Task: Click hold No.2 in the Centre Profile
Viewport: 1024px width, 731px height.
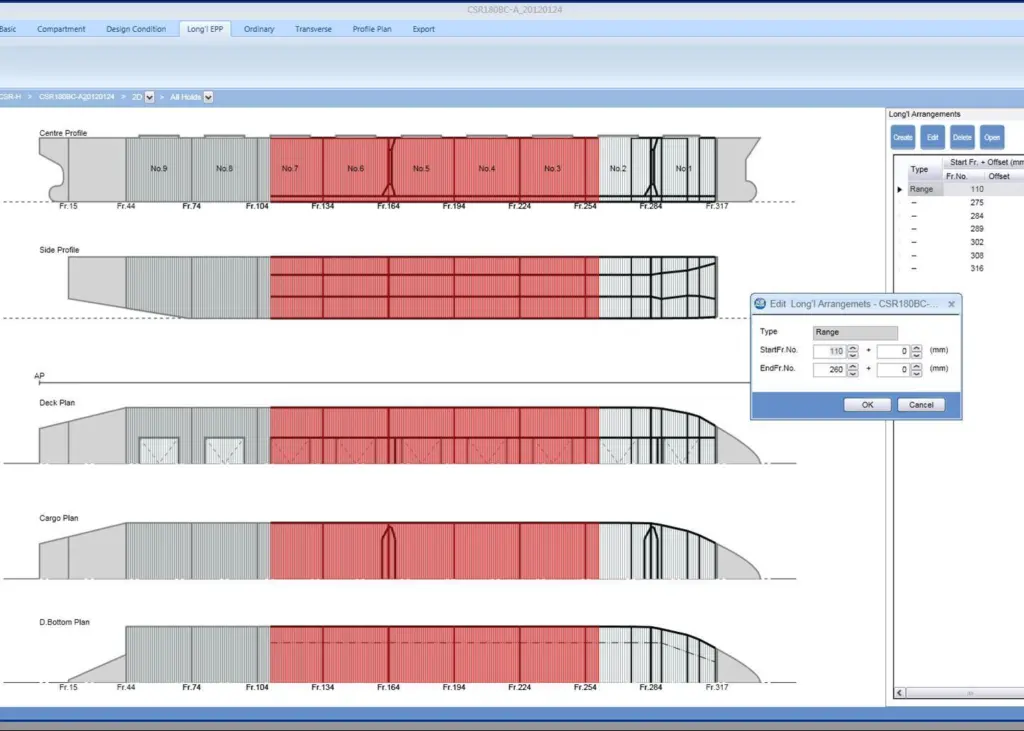Action: 618,169
